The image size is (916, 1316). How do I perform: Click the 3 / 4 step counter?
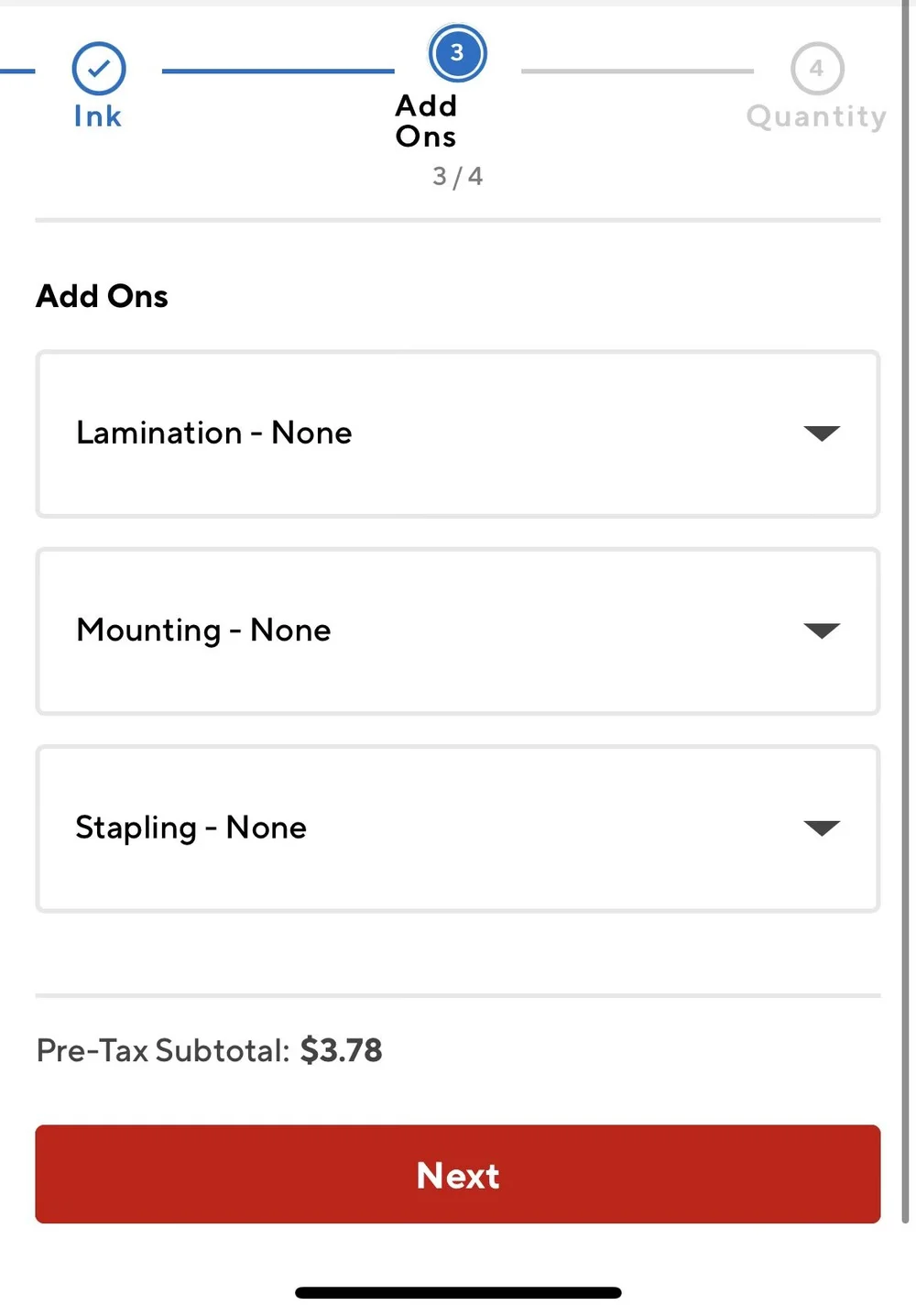point(457,176)
